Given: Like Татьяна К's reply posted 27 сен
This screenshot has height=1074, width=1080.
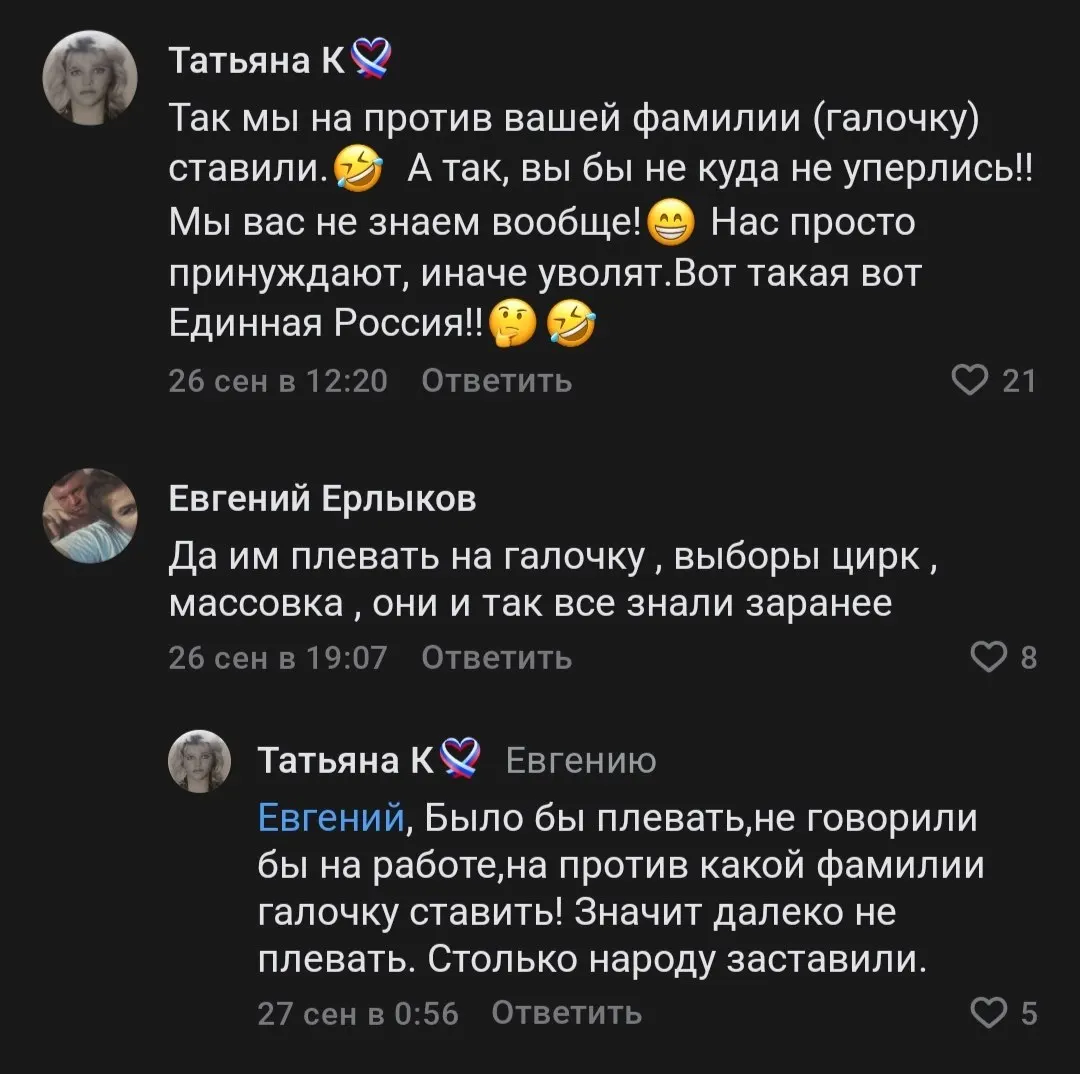Looking at the screenshot, I should pos(988,1013).
